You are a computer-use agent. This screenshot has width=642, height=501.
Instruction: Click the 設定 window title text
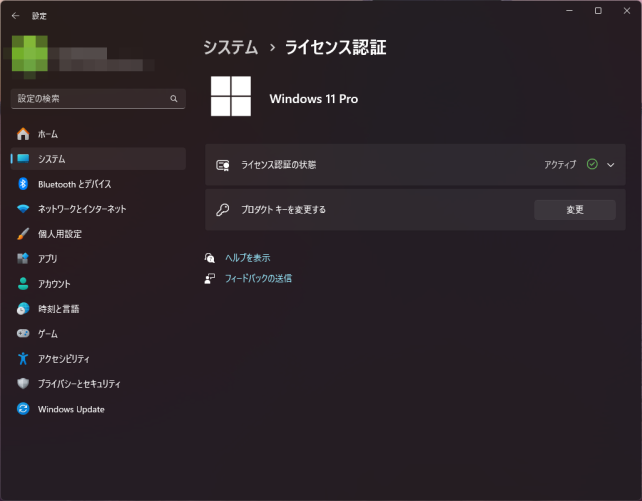click(39, 16)
